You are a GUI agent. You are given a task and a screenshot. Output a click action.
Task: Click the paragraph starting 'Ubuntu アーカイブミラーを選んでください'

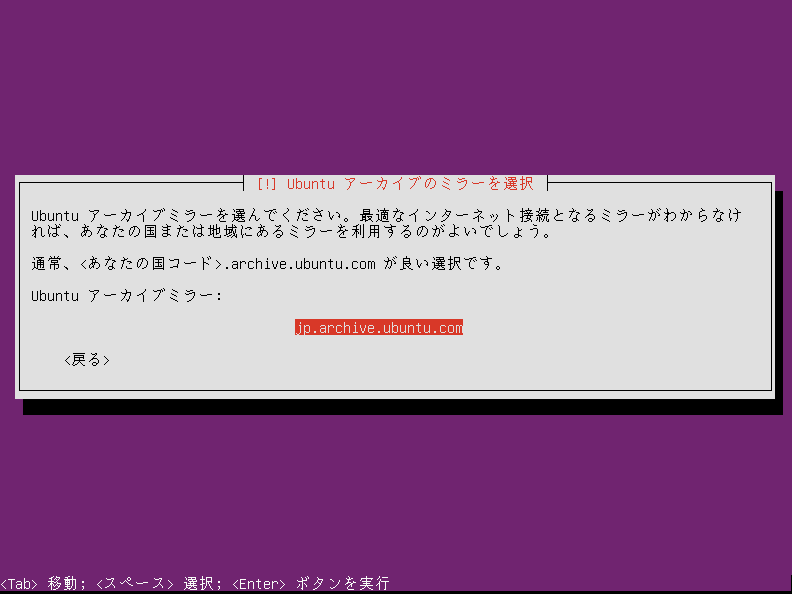tap(386, 224)
